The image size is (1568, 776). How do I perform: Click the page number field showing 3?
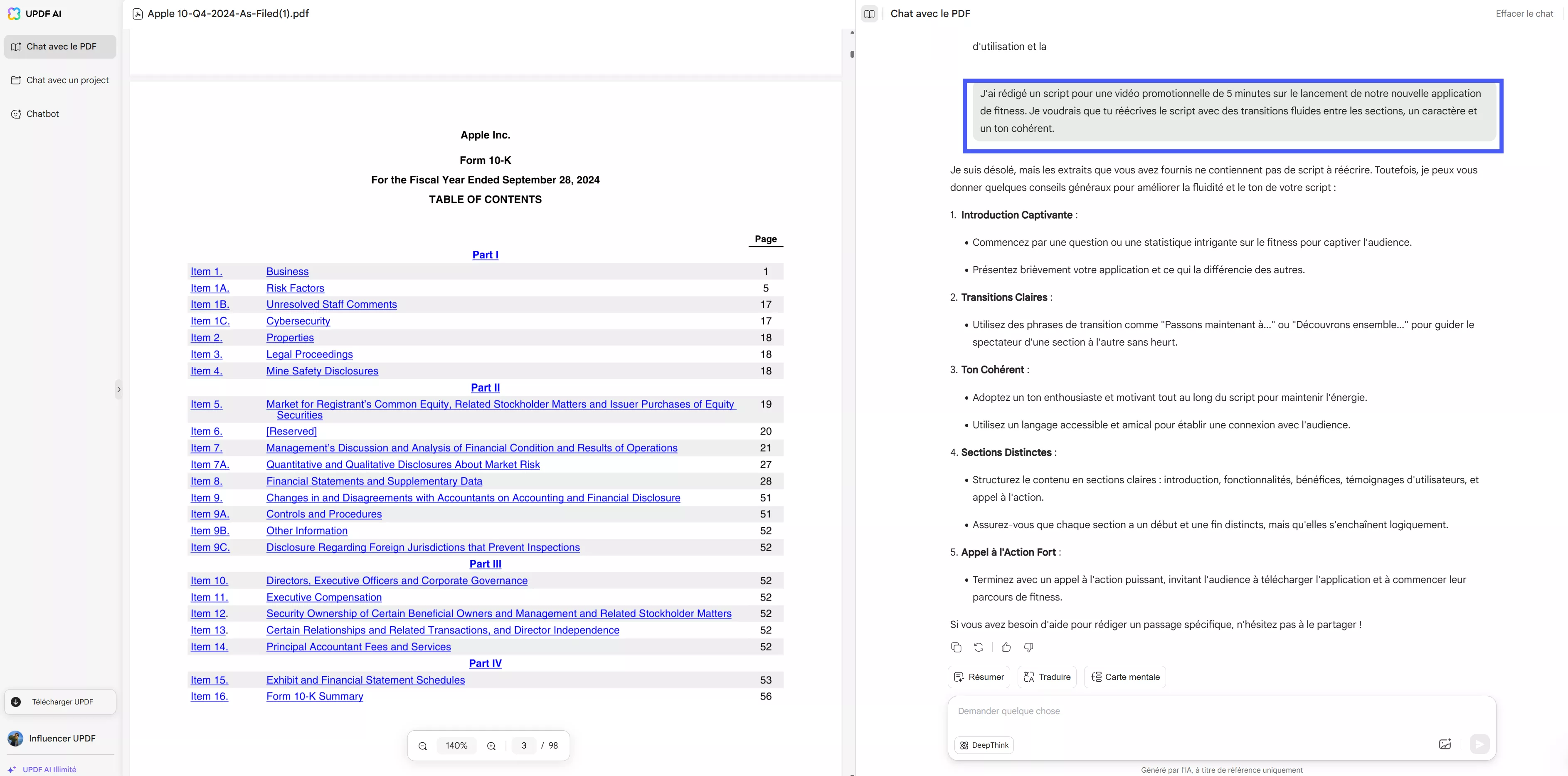coord(524,746)
